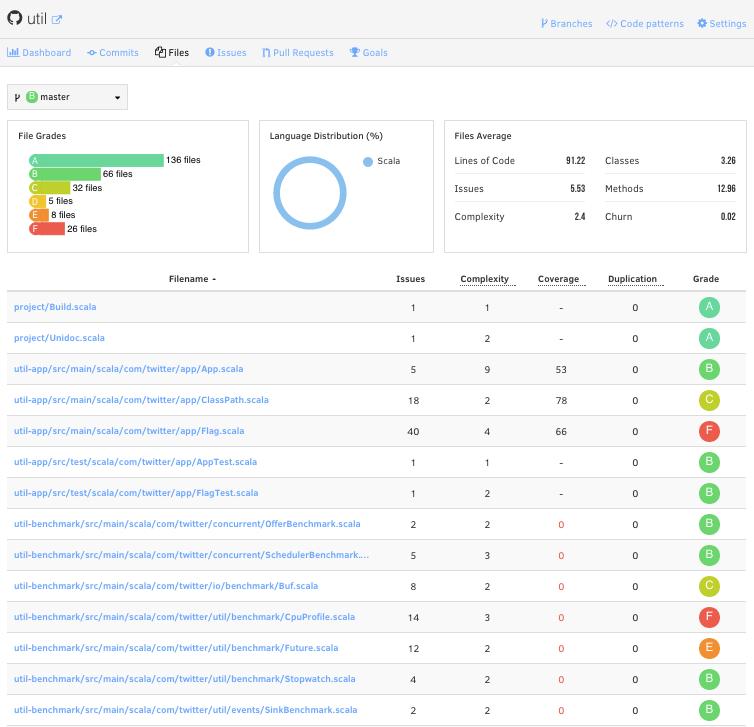Click grade F badge for CpuProfile.scala row
Viewport: 754px width, 727px height.
pyautogui.click(x=709, y=617)
